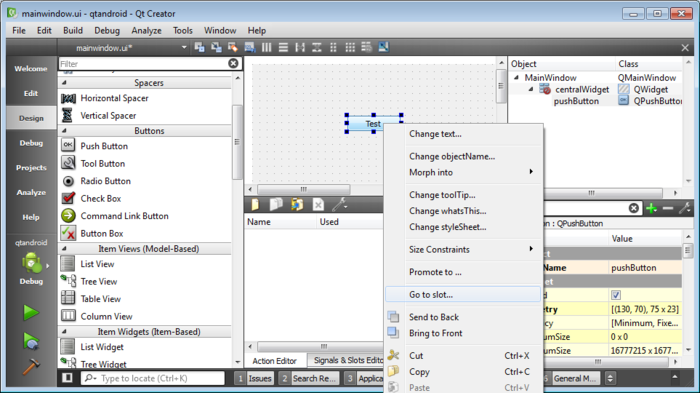Collapse Item Views (Model-Based) category

click(64, 248)
